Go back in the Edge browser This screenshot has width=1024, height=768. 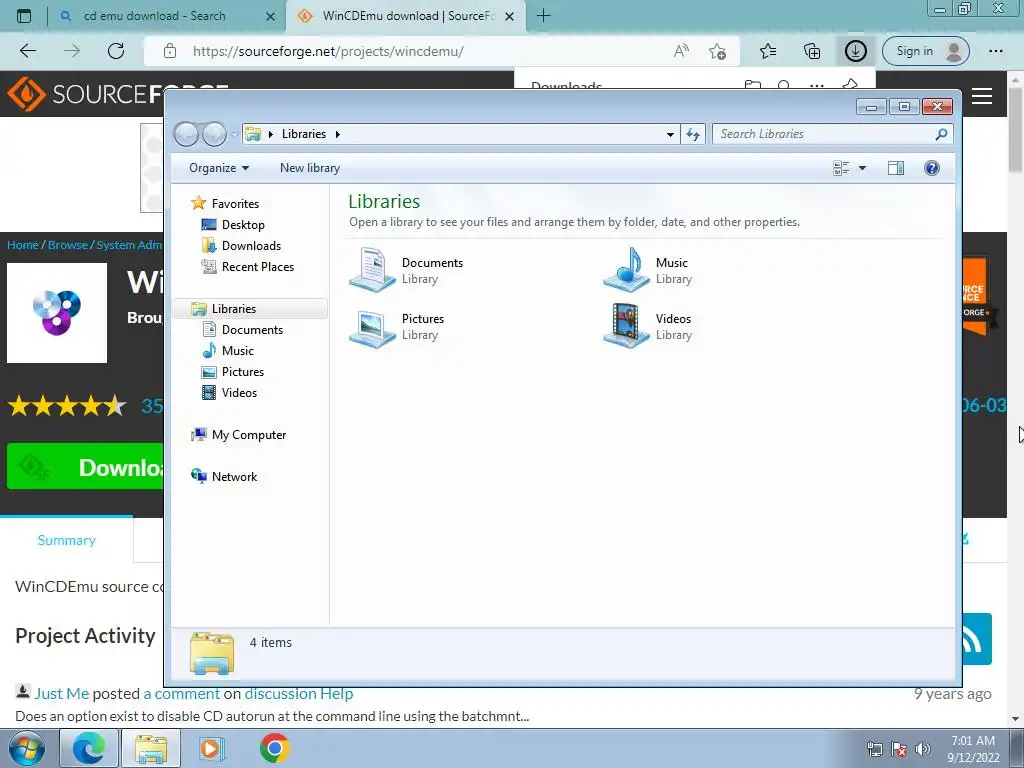coord(28,51)
